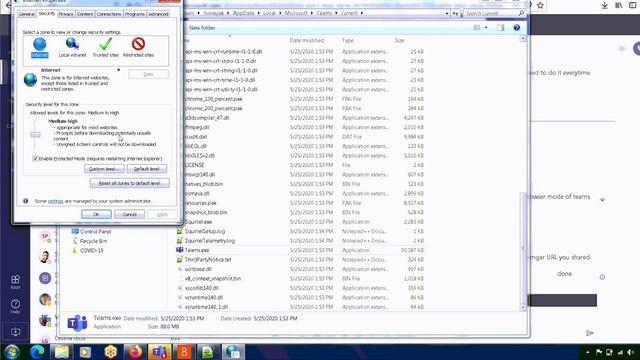Screen dimensions: 640x360
Task: Click New folder in Explorer toolbar
Action: tap(202, 28)
